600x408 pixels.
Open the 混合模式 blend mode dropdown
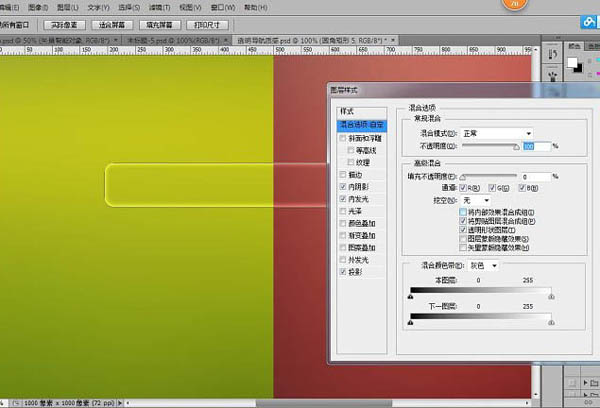click(497, 134)
